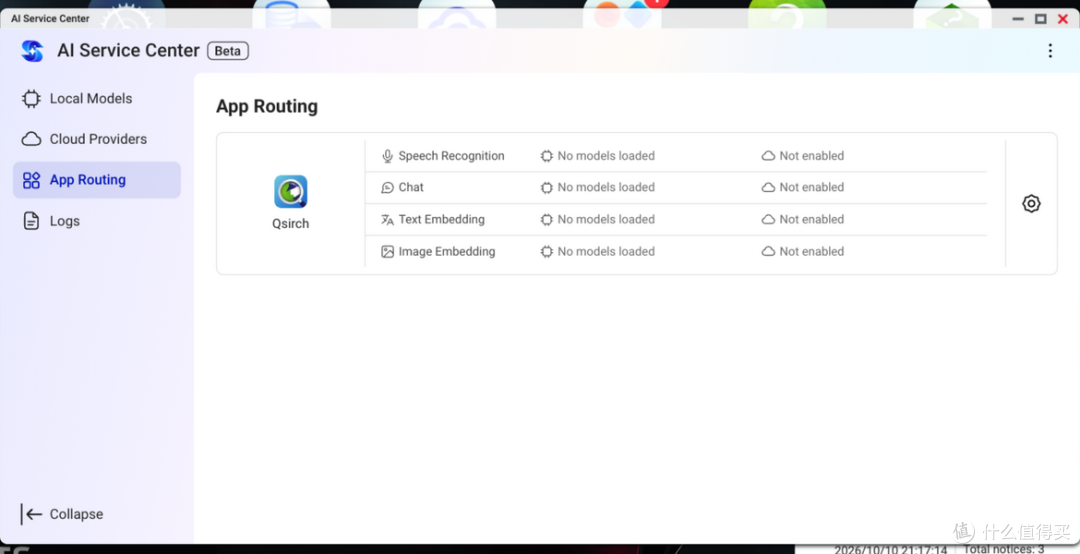
Task: Select the Speech Recognition row label
Action: (x=451, y=156)
